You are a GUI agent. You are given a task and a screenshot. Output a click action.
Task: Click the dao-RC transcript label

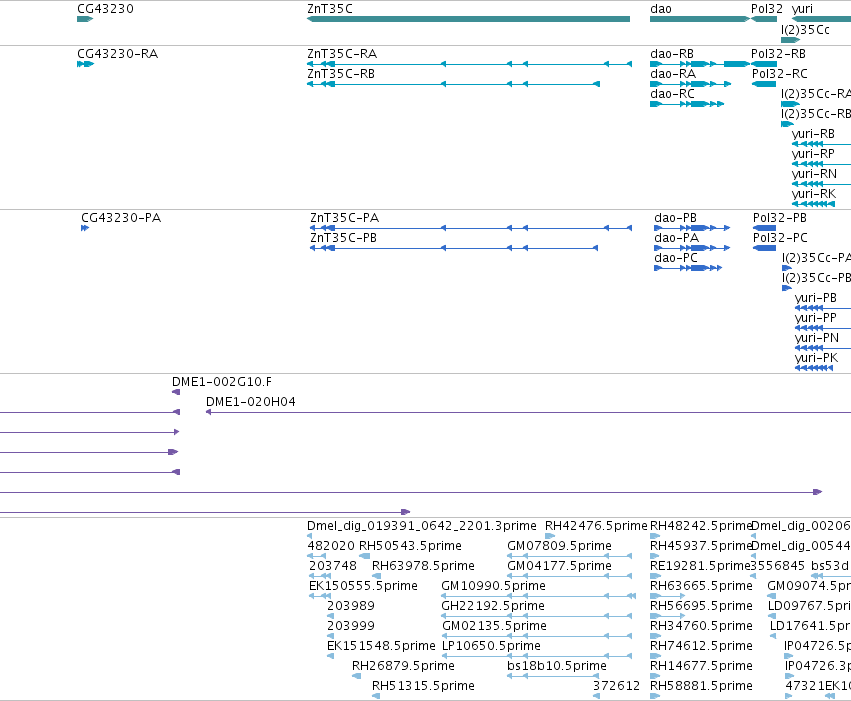(672, 94)
